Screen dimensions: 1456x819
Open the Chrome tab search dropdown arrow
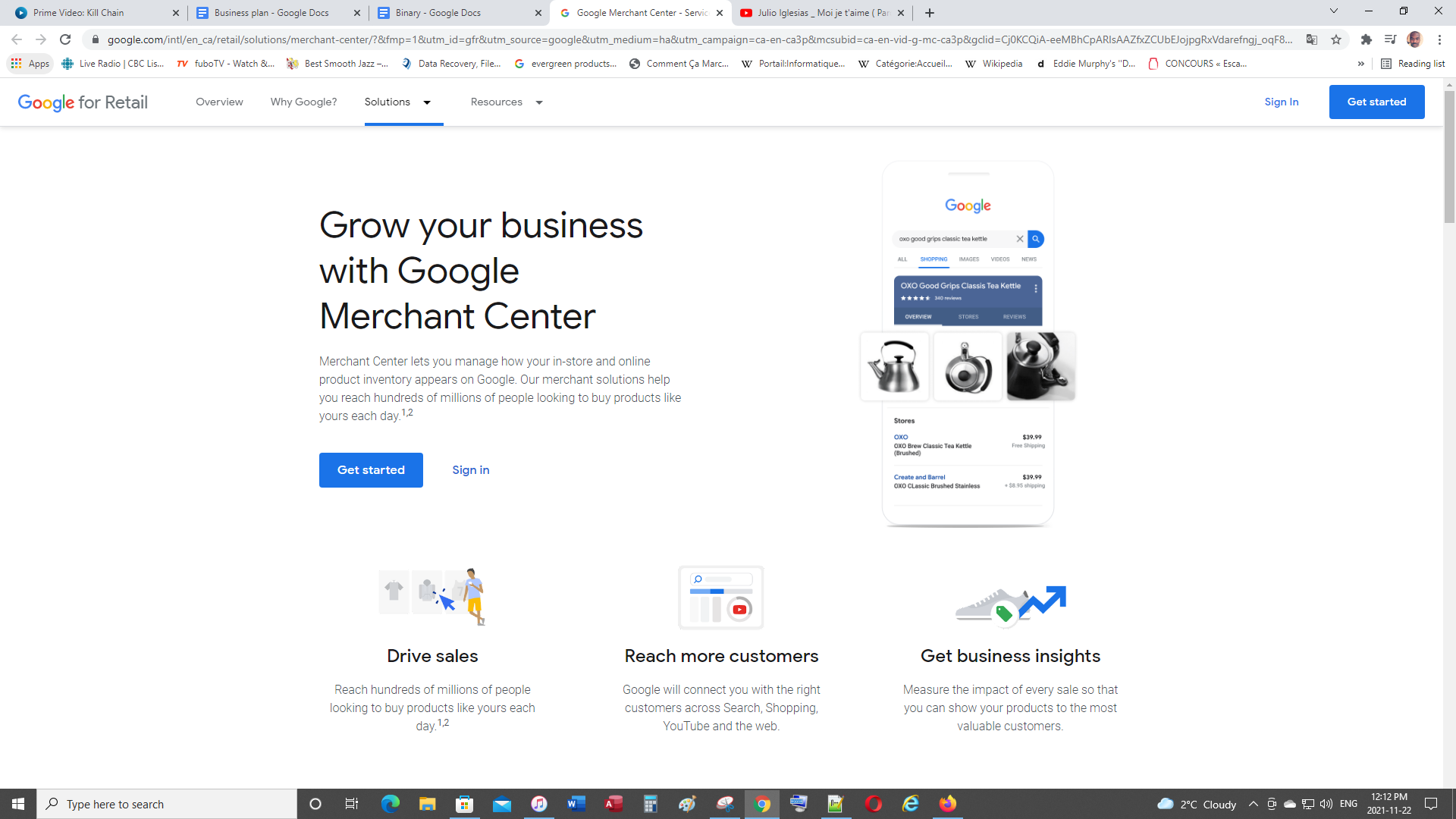coord(1333,12)
